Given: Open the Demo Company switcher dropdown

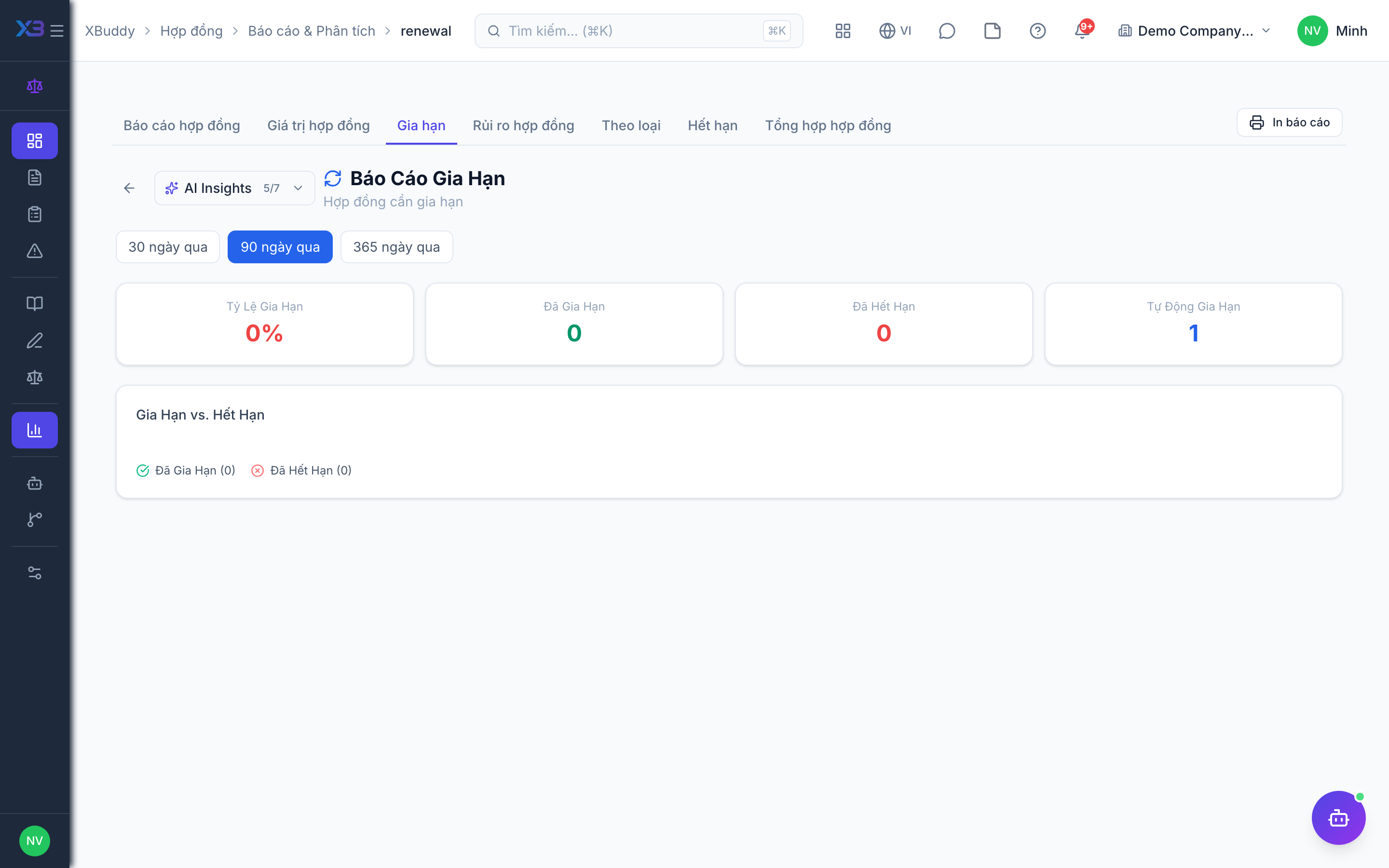Looking at the screenshot, I should click(x=1195, y=30).
